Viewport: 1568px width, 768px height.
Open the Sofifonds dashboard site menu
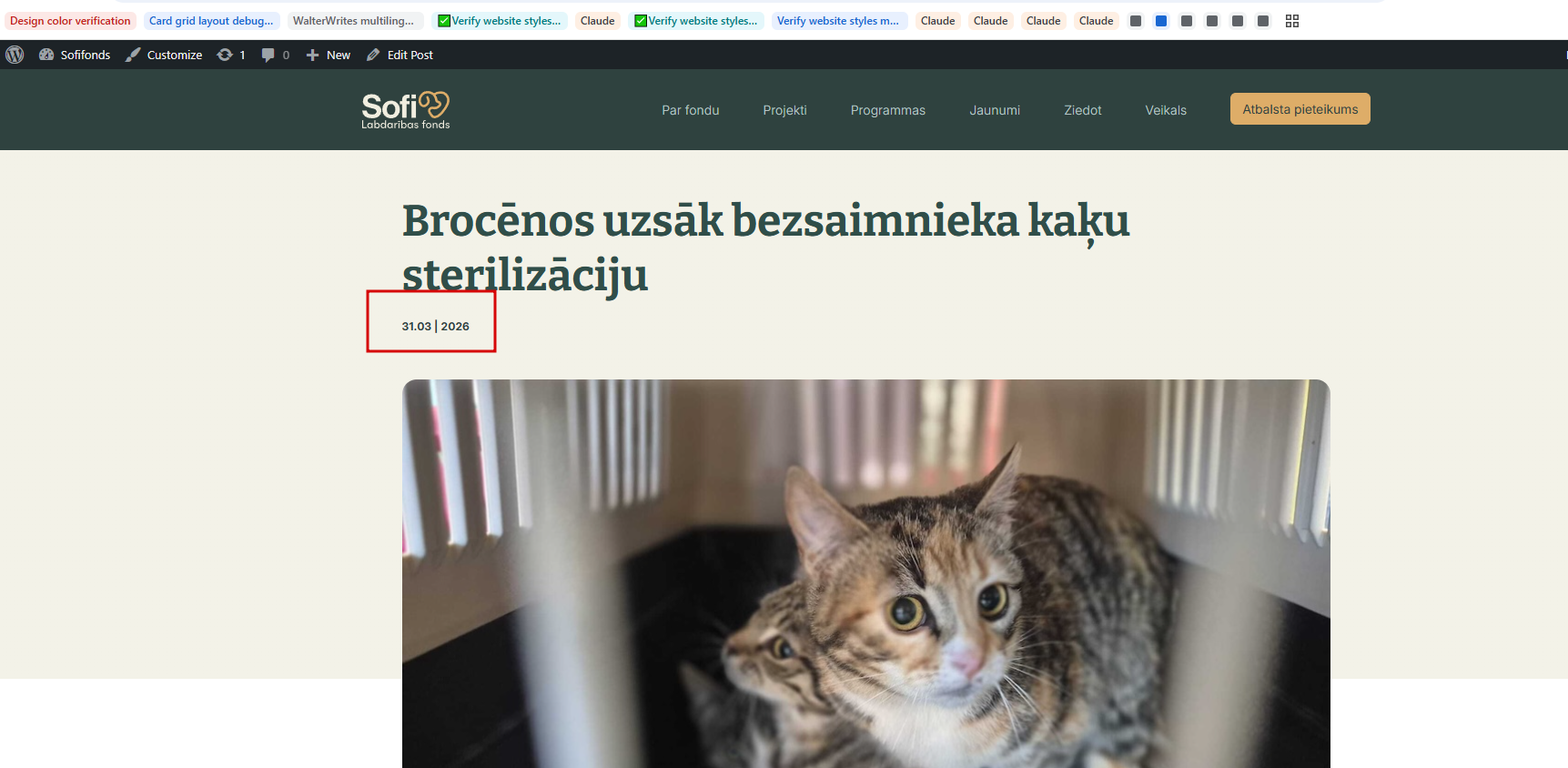pos(75,55)
